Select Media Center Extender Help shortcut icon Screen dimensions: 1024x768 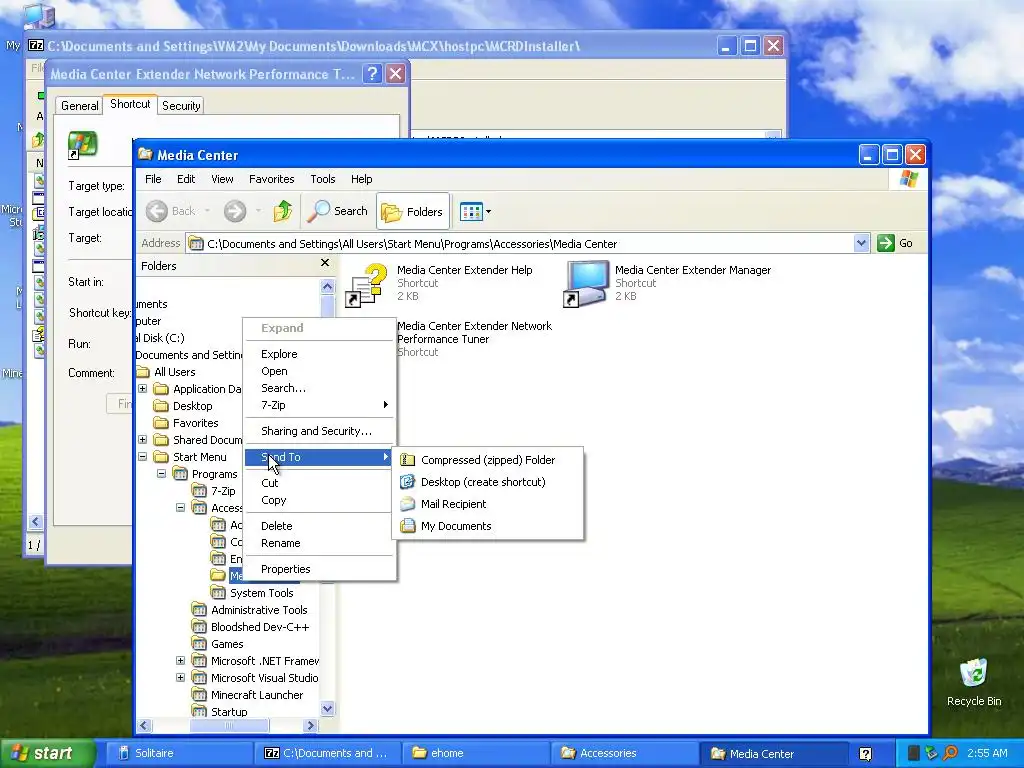point(366,284)
